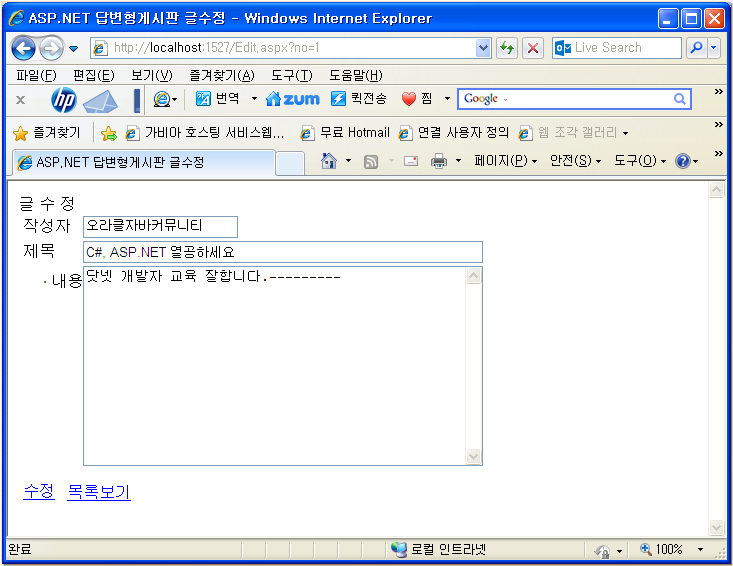Click the browser Forward arrow button
Viewport: 733px width, 566px height.
[x=51, y=48]
